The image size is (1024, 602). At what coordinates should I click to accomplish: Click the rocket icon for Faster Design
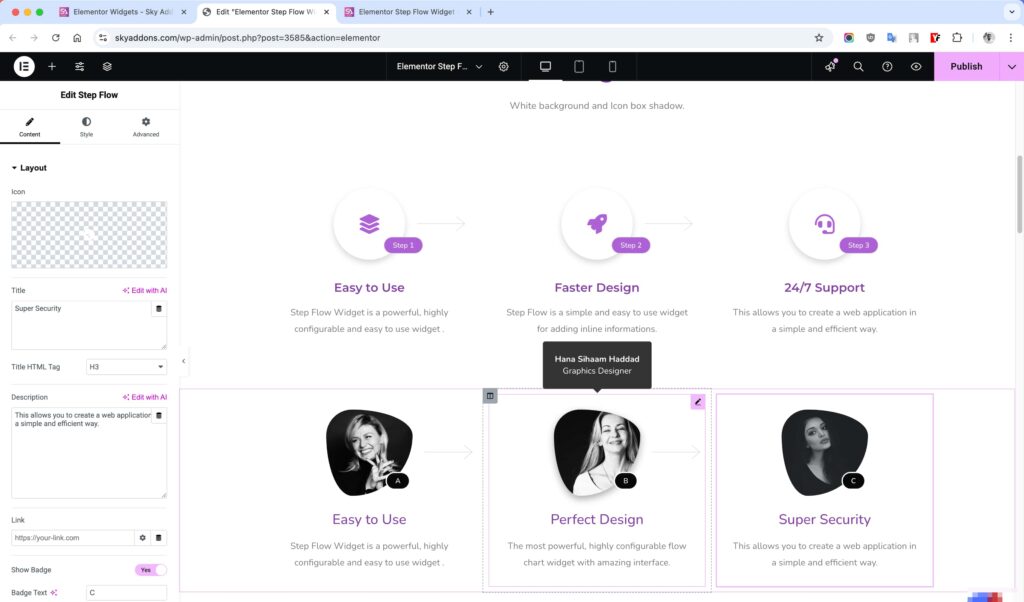point(597,223)
